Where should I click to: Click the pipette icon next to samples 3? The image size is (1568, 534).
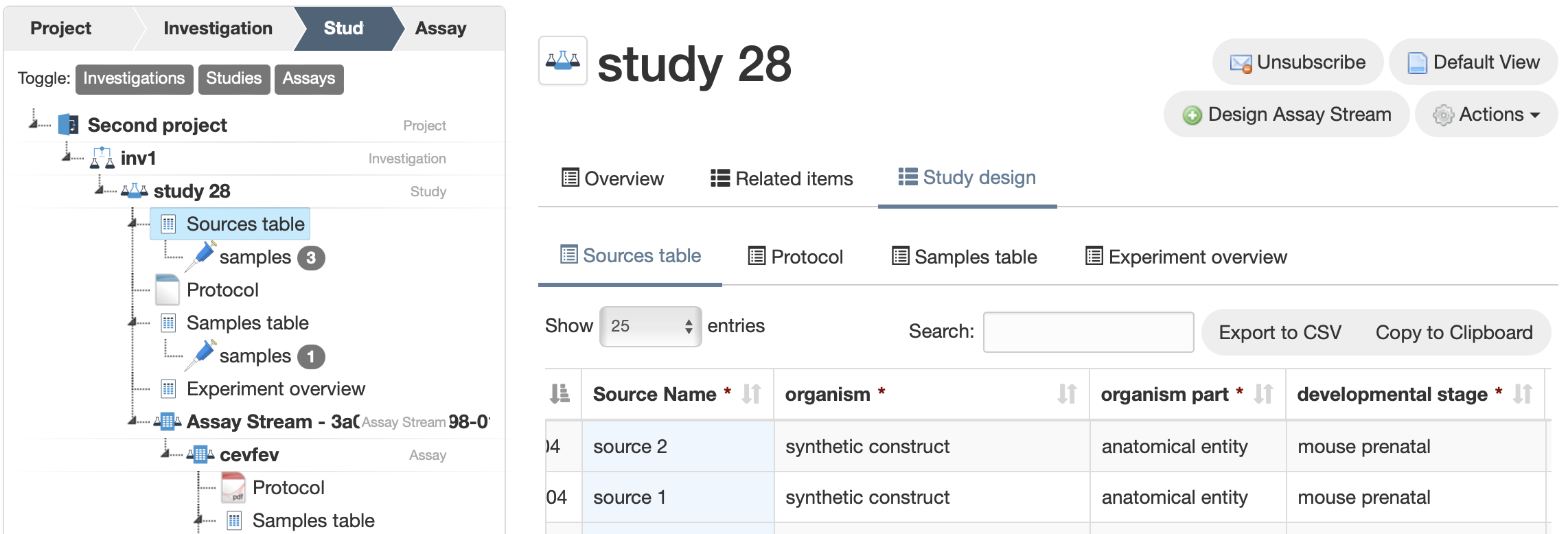202,257
